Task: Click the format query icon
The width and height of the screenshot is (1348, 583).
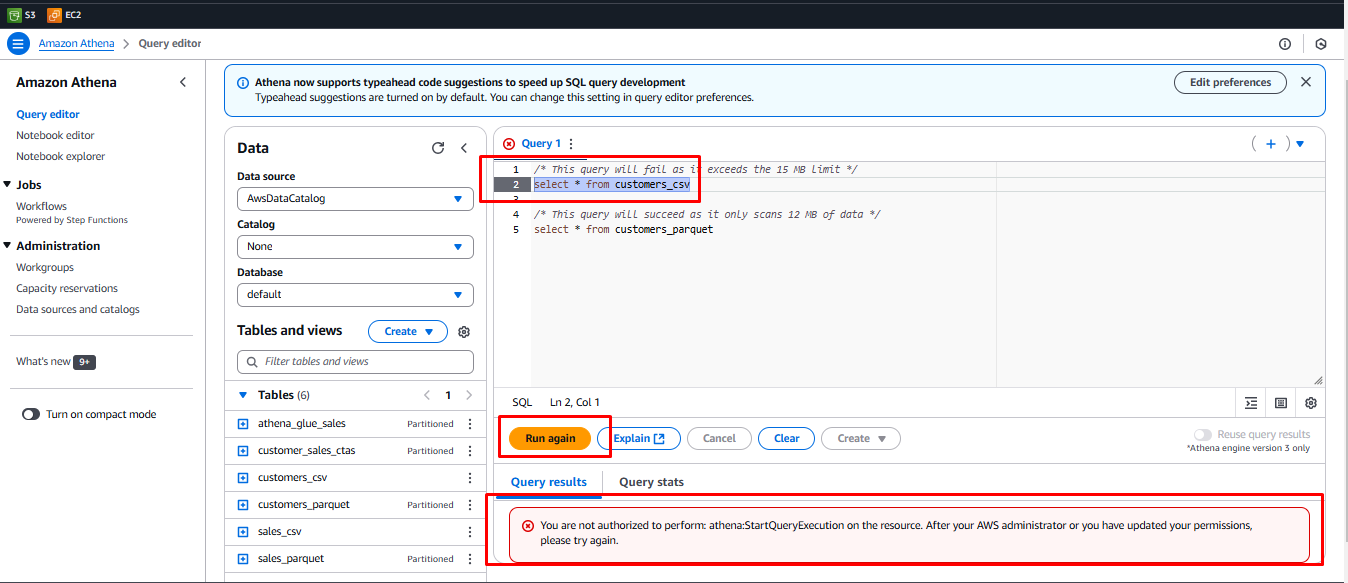Action: 1251,403
